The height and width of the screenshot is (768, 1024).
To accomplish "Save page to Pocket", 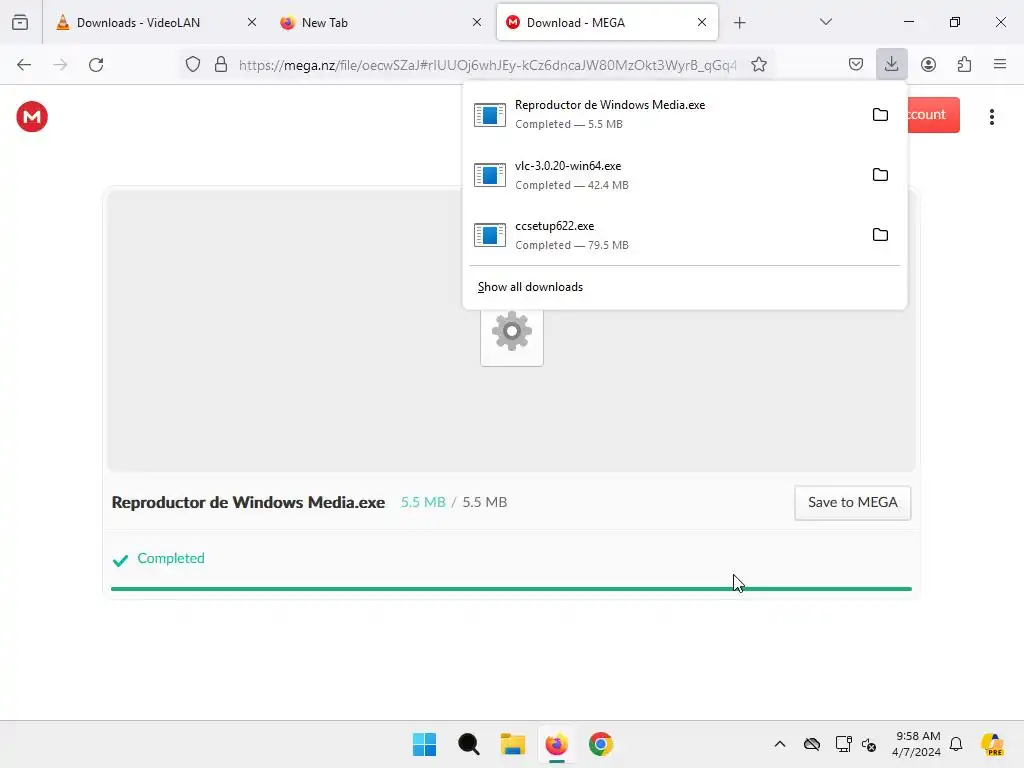I will click(x=856, y=65).
